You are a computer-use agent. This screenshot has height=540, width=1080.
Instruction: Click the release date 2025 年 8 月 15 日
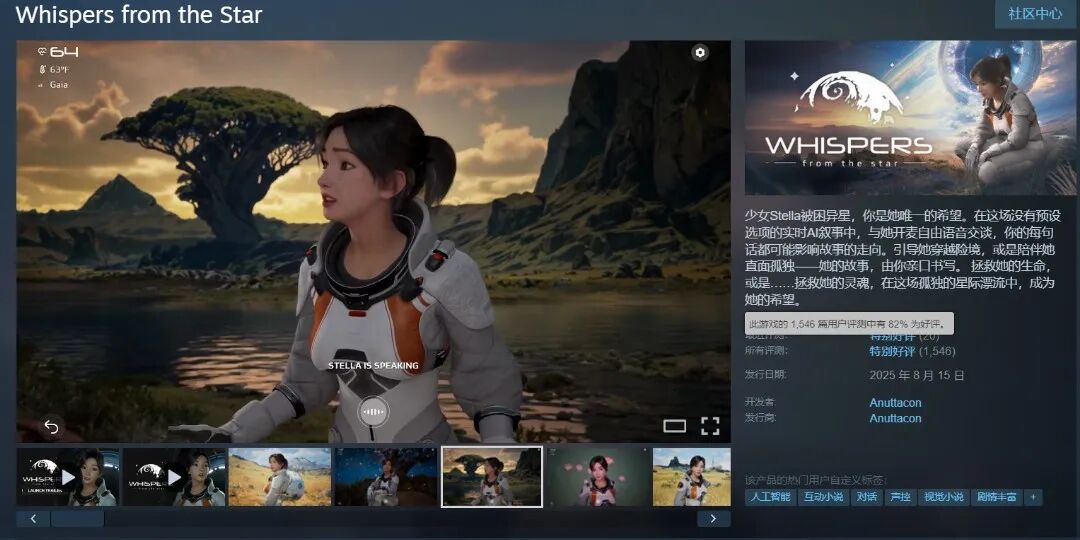917,376
